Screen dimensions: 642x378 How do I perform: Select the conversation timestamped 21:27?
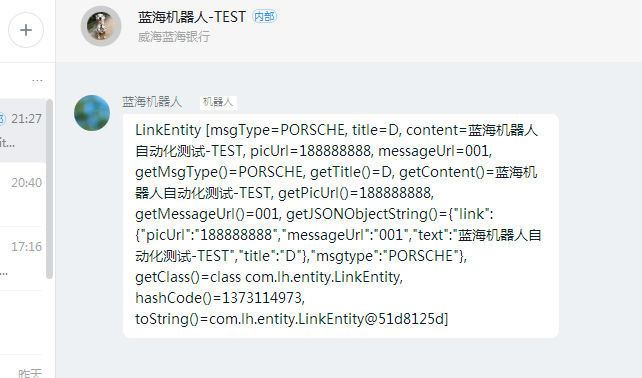tap(23, 131)
